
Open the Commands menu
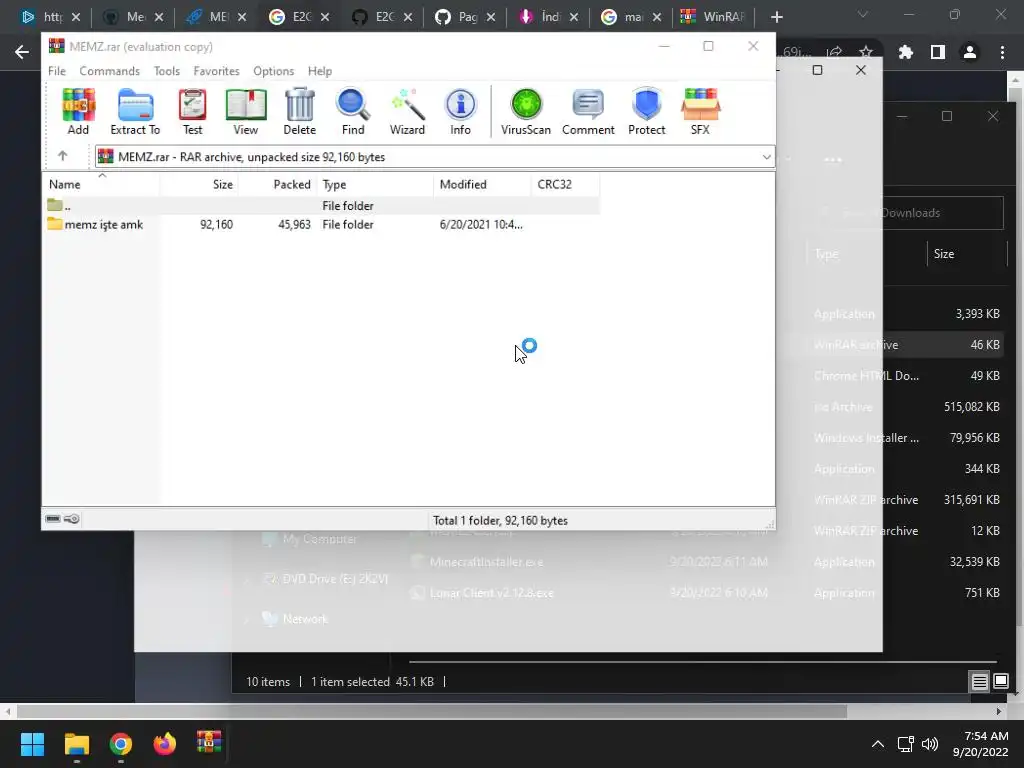[x=110, y=71]
